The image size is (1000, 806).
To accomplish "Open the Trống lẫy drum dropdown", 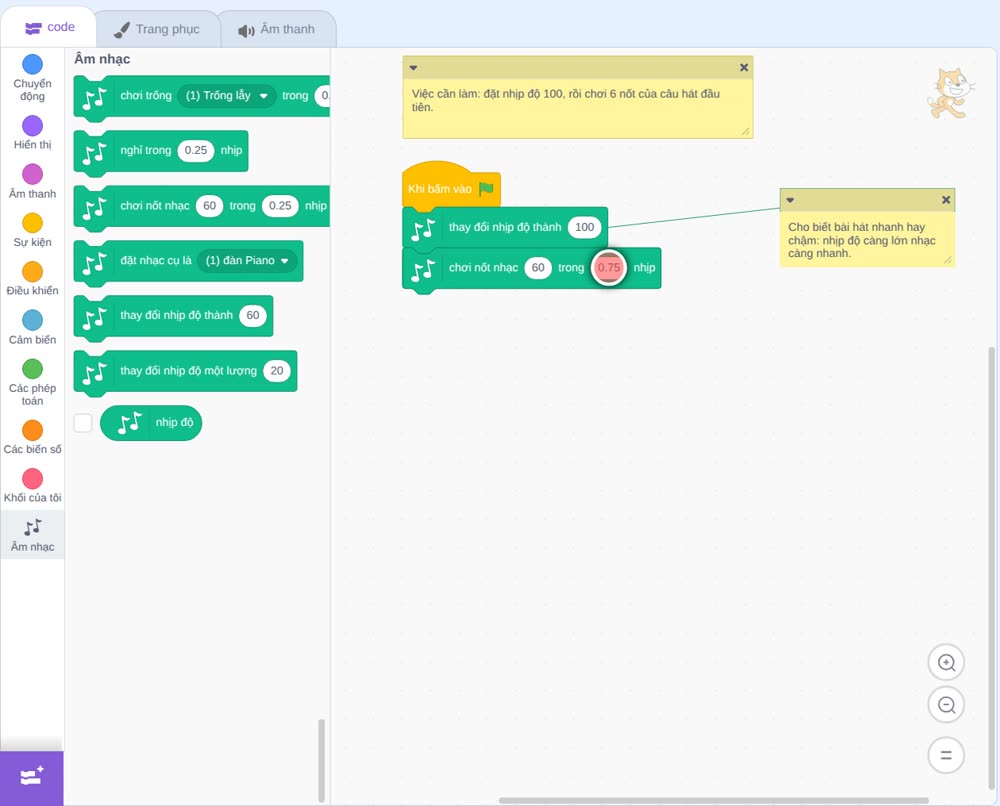I will [226, 96].
